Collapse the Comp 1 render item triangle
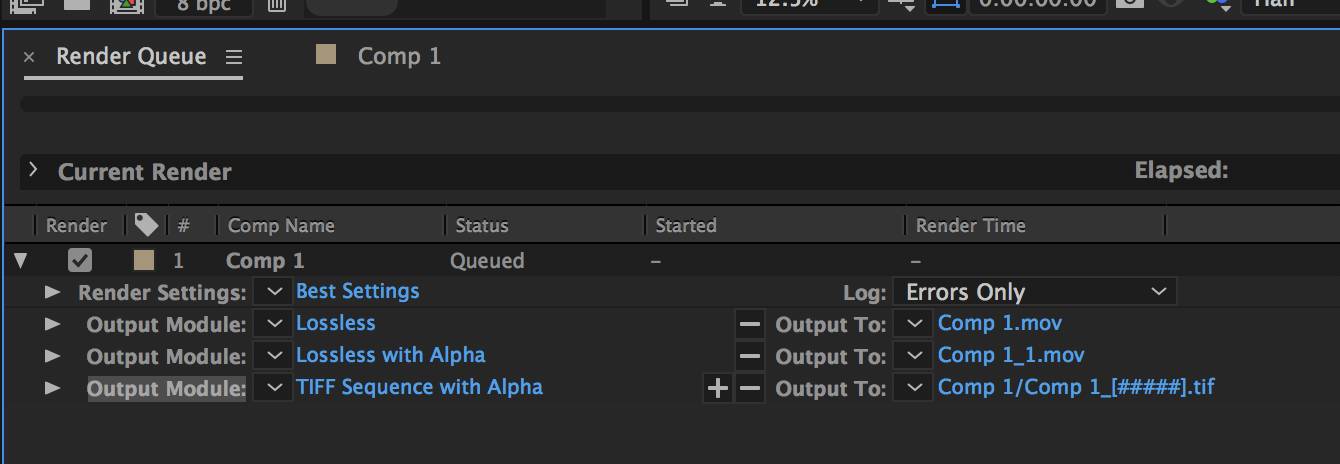Screen dimensions: 1340x464 pos(21,262)
